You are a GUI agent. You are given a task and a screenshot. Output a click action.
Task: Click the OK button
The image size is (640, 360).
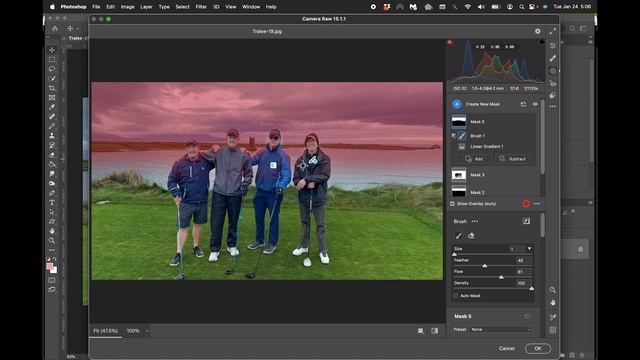coord(538,348)
